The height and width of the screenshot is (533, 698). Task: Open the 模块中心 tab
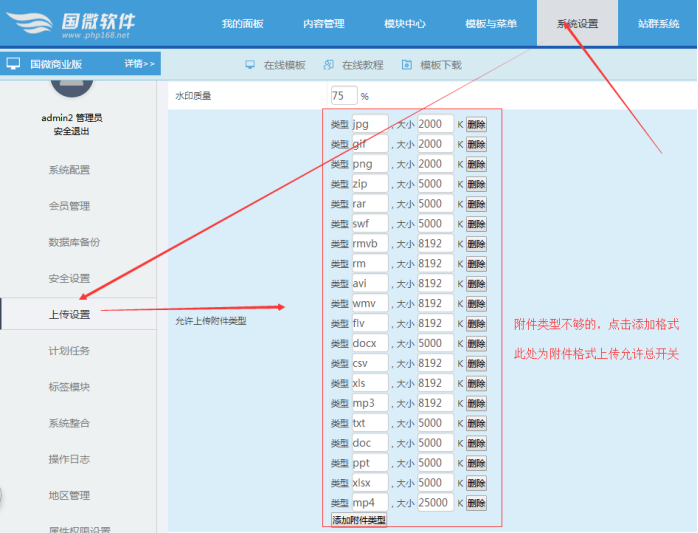[x=404, y=23]
